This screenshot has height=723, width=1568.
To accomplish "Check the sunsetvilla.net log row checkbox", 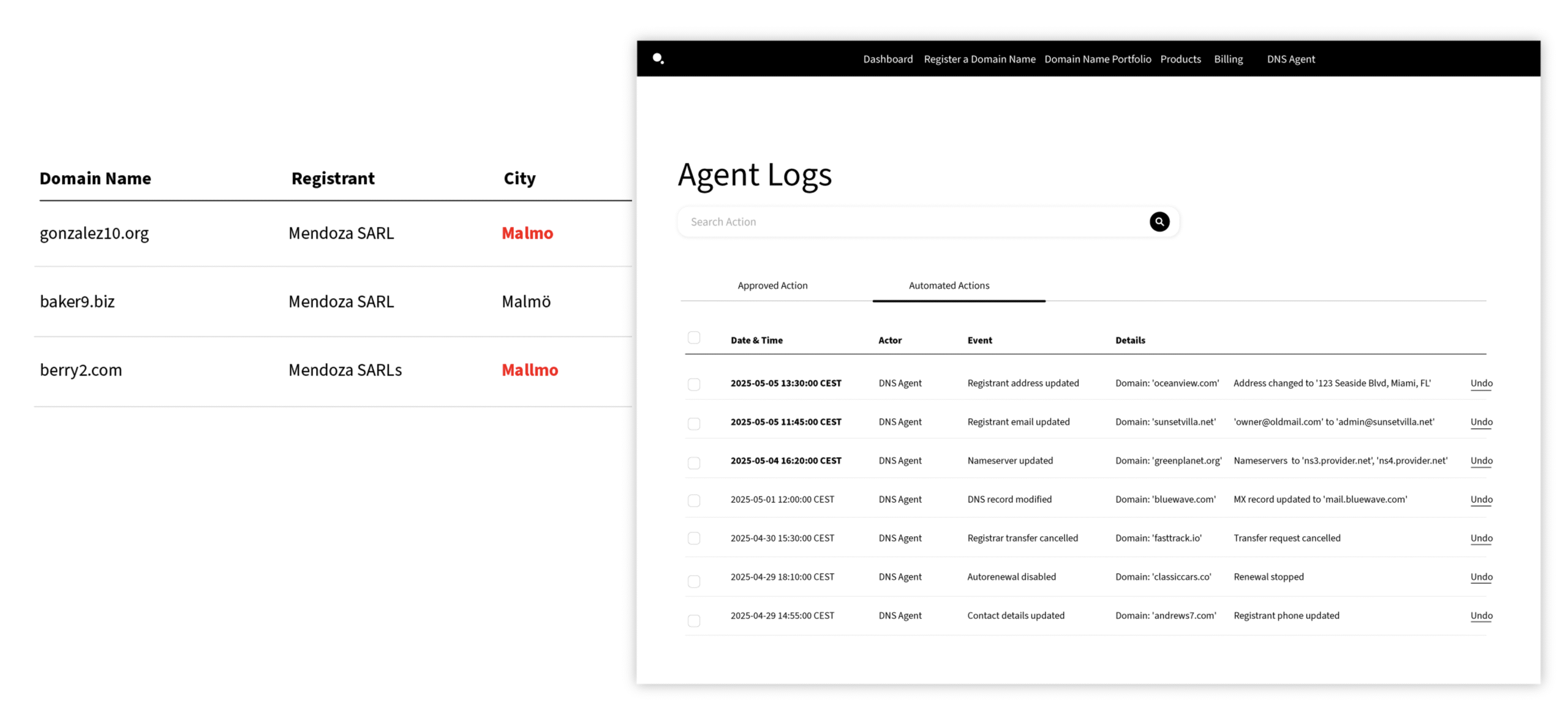I will pos(693,424).
